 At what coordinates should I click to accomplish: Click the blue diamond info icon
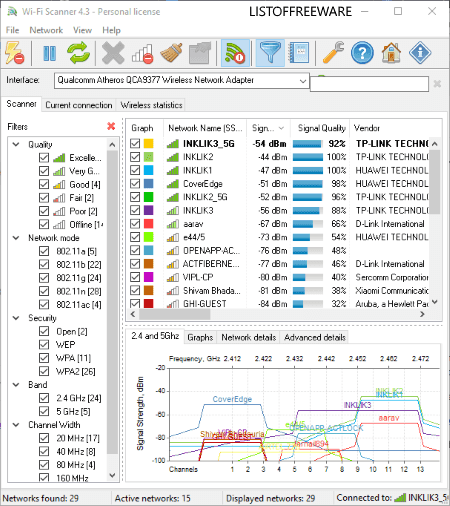click(420, 53)
